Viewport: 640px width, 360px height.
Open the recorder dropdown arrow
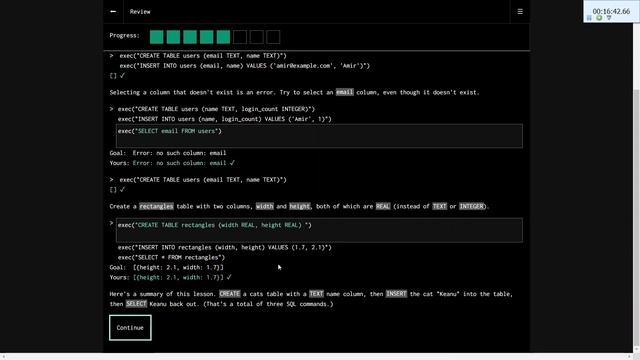(609, 18)
